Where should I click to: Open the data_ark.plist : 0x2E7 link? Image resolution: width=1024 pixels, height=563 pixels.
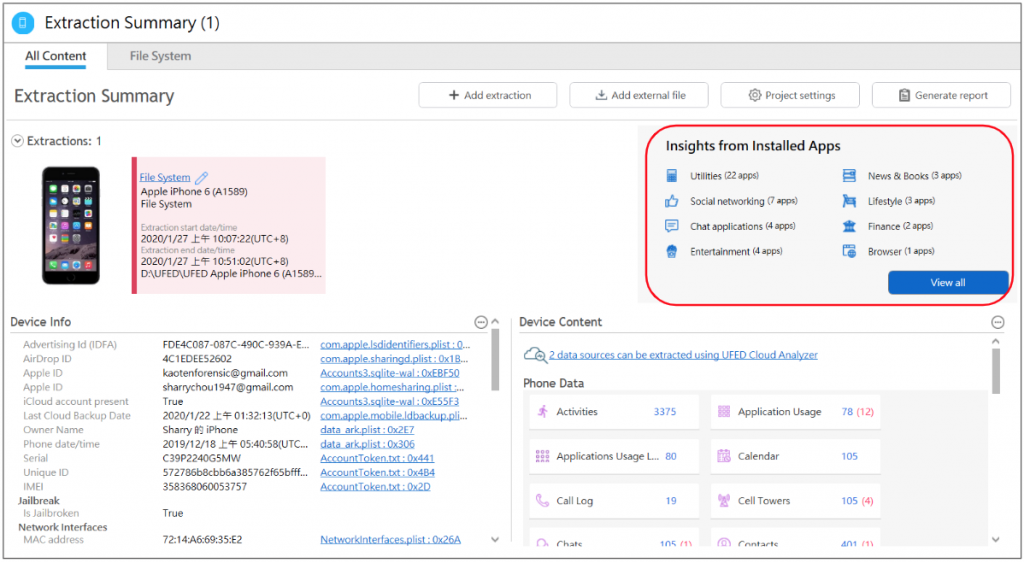[x=367, y=430]
